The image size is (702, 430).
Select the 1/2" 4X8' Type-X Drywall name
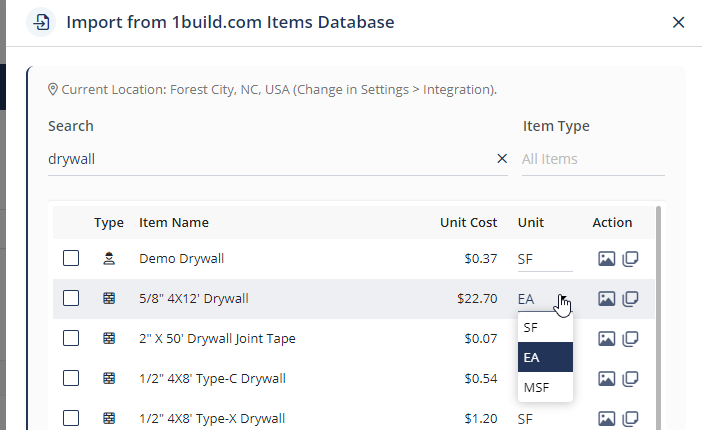tap(212, 418)
